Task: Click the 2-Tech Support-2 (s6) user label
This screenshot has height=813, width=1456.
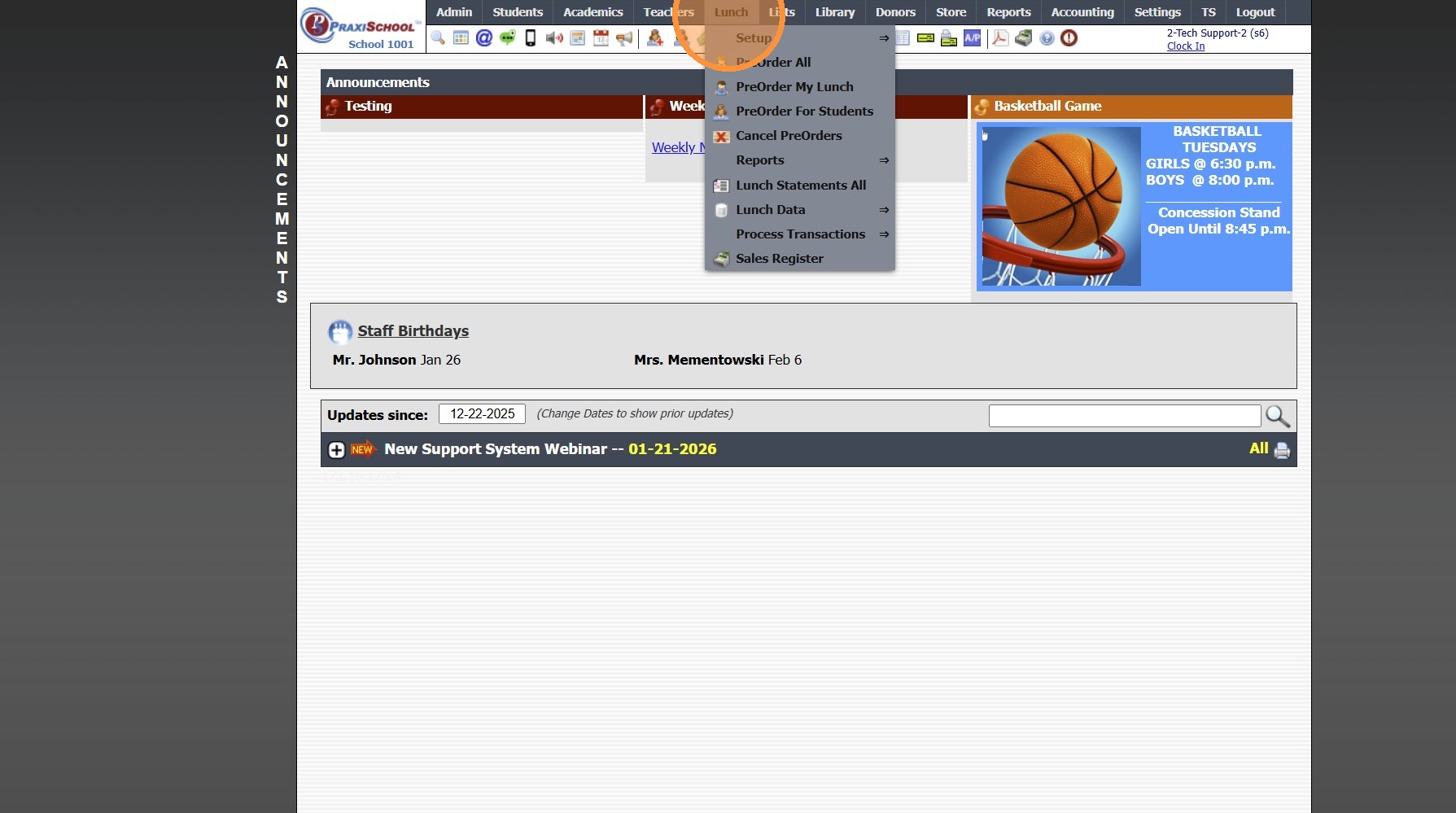Action: (x=1218, y=33)
